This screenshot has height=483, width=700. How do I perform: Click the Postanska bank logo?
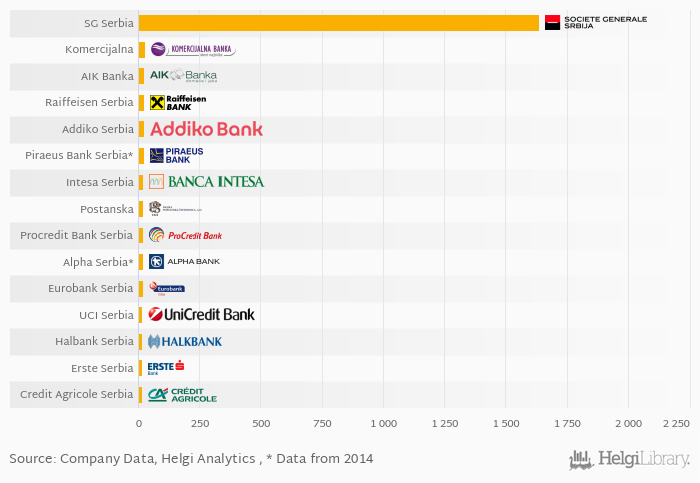(175, 208)
